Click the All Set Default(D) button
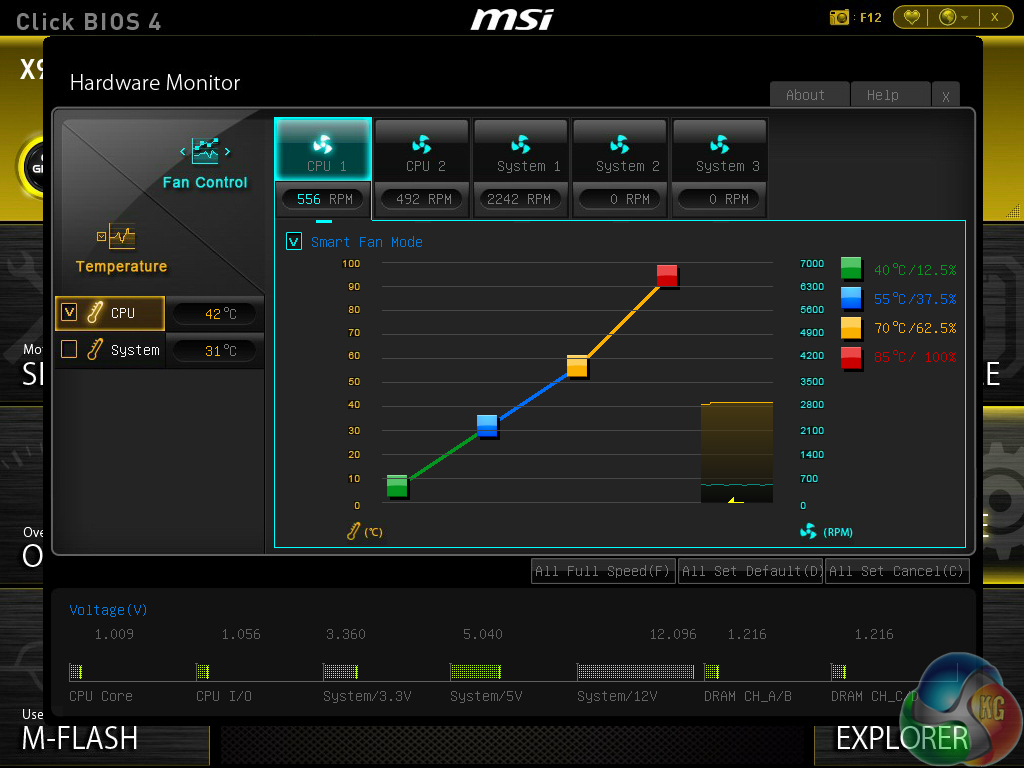 point(750,571)
